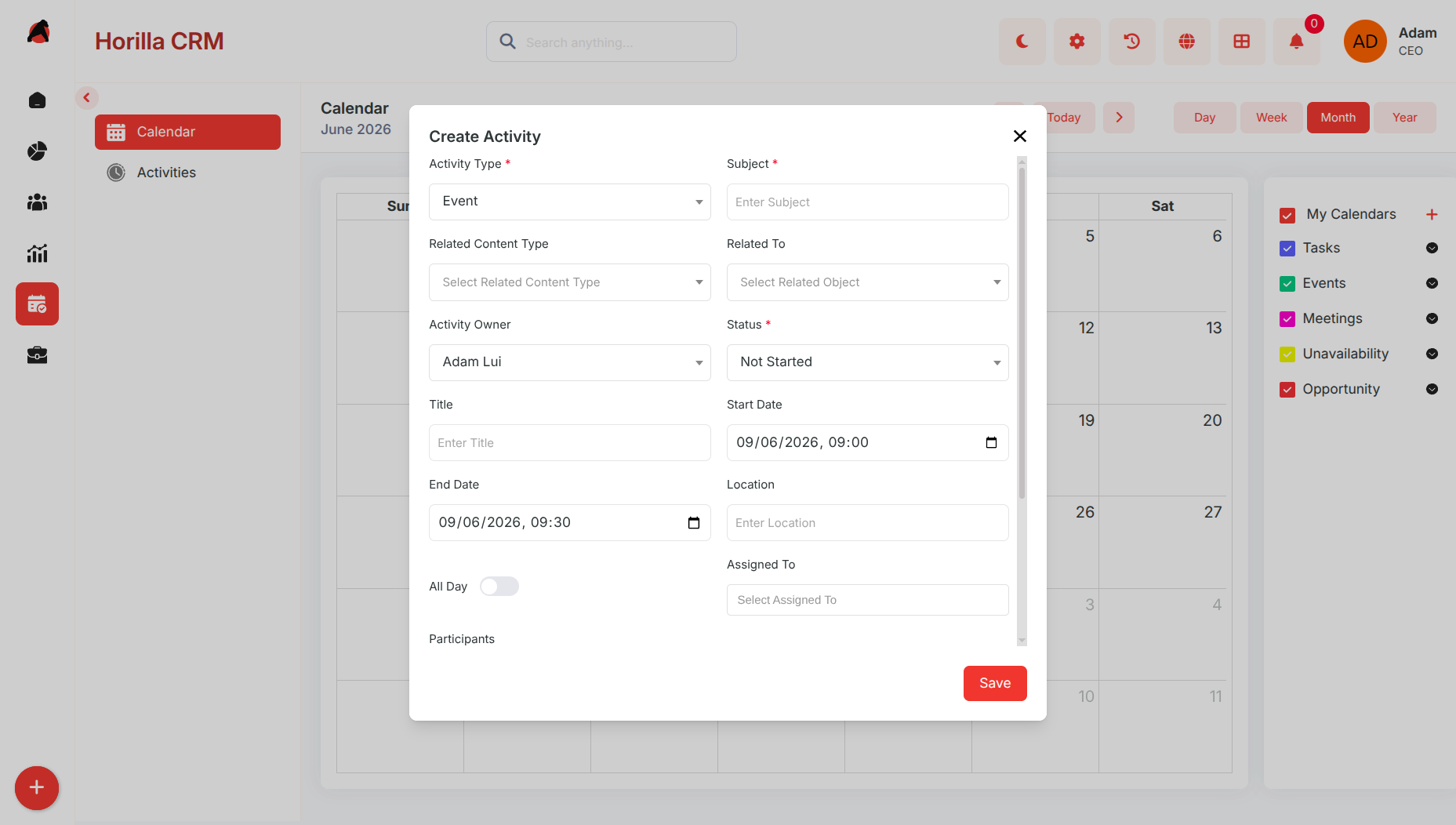
Task: Open Activity Type dropdown showing Event
Action: [570, 202]
